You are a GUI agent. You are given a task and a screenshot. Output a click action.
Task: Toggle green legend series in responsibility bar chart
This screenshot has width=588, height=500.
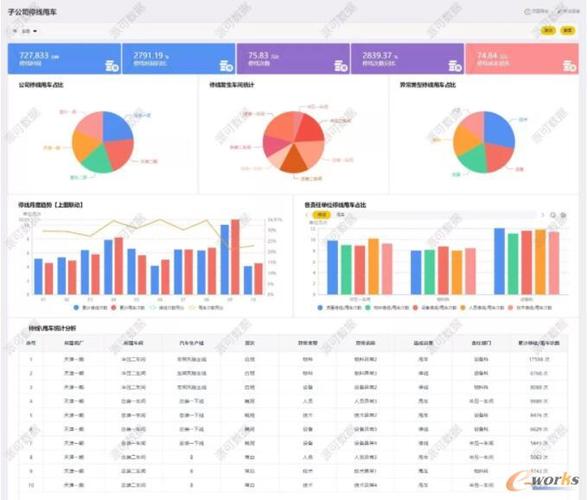click(x=387, y=308)
